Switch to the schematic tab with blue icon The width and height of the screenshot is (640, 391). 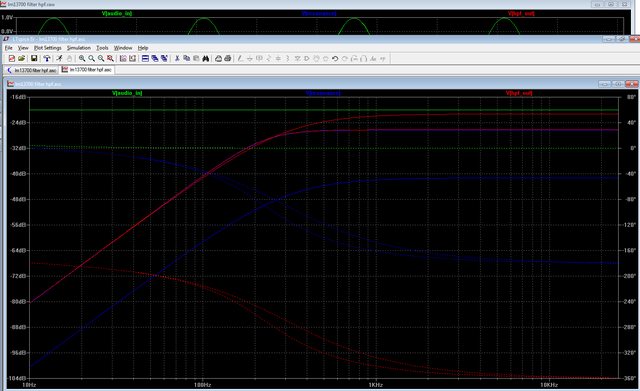31,70
